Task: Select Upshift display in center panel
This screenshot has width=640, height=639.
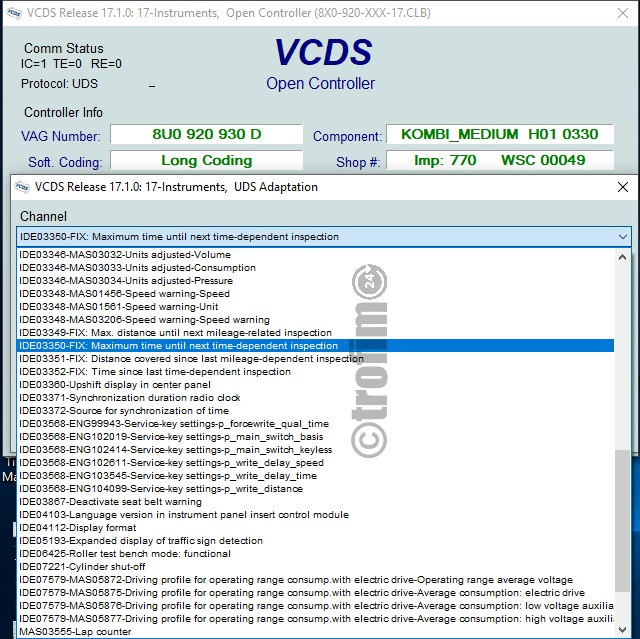Action: 316,385
